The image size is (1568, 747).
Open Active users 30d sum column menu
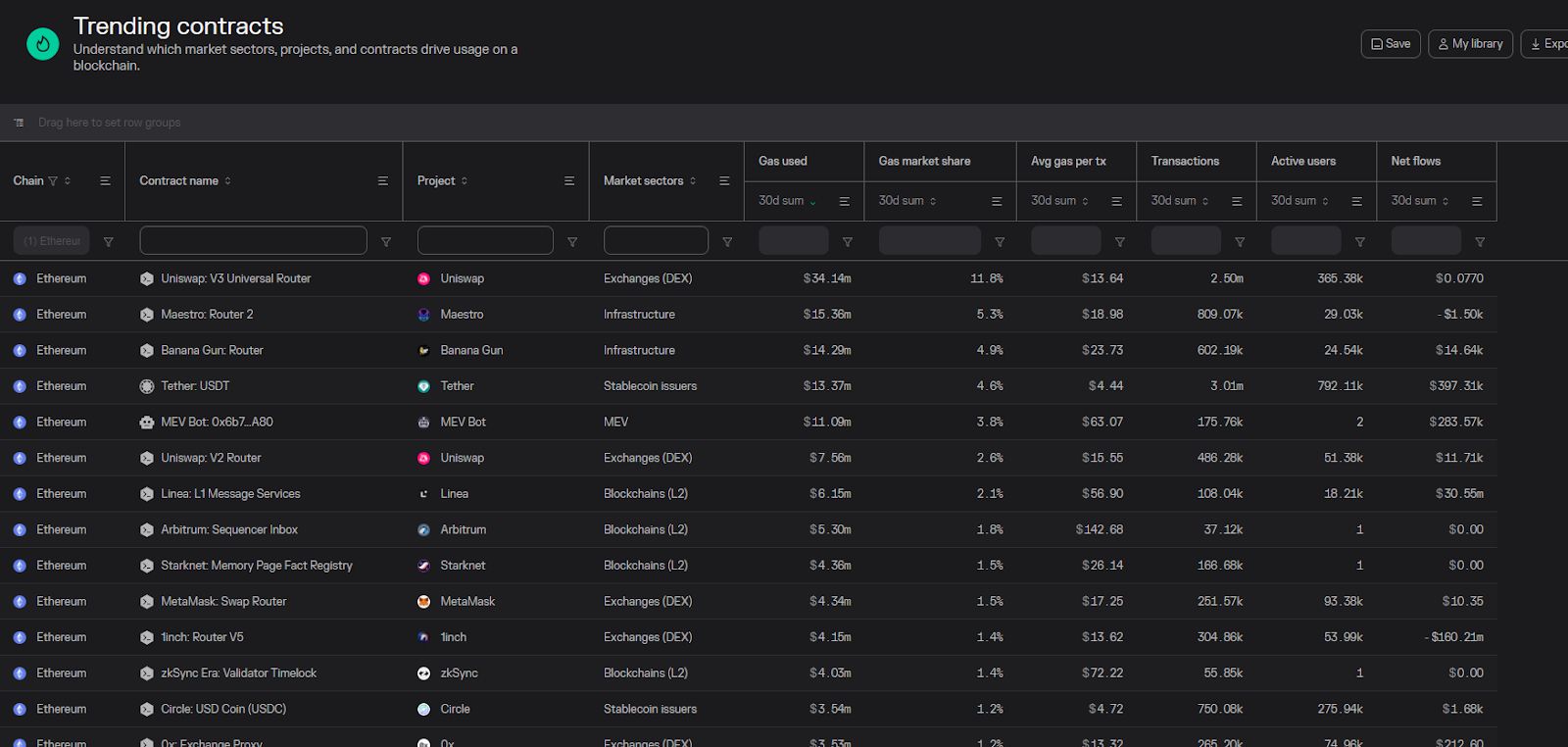1357,201
